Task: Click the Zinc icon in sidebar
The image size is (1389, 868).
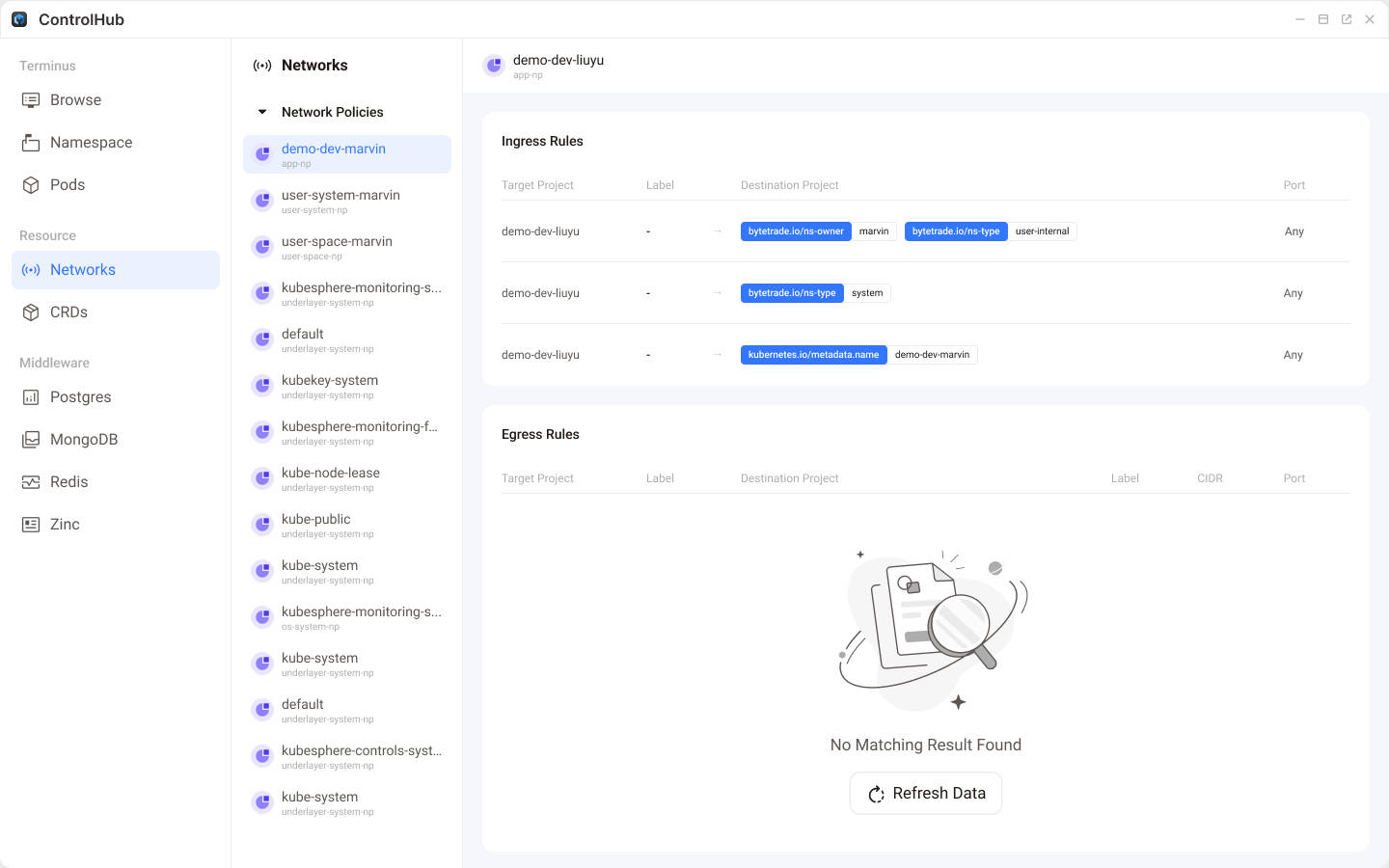Action: (x=31, y=525)
